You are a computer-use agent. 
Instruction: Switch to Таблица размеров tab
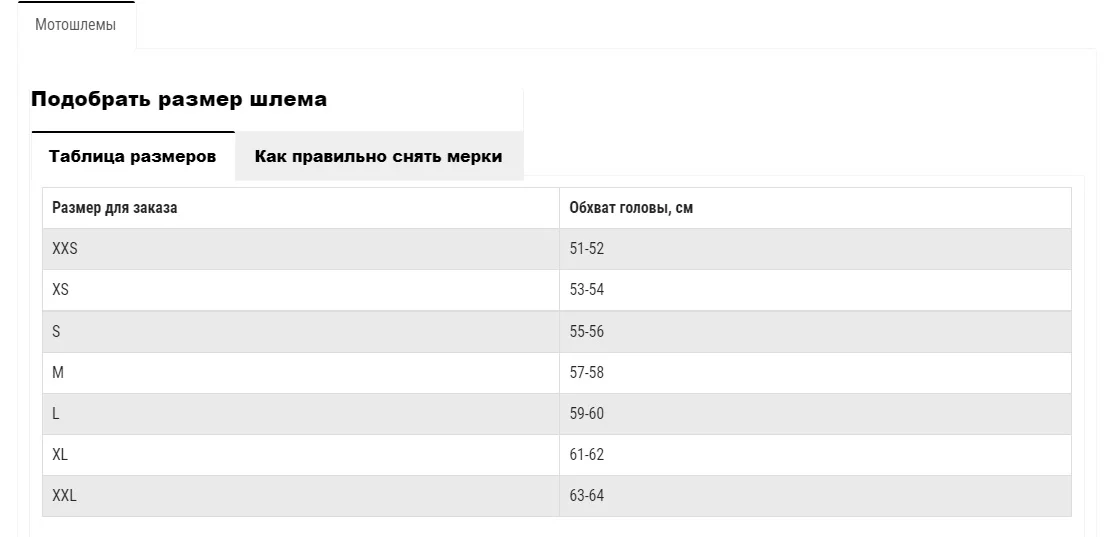pos(132,157)
